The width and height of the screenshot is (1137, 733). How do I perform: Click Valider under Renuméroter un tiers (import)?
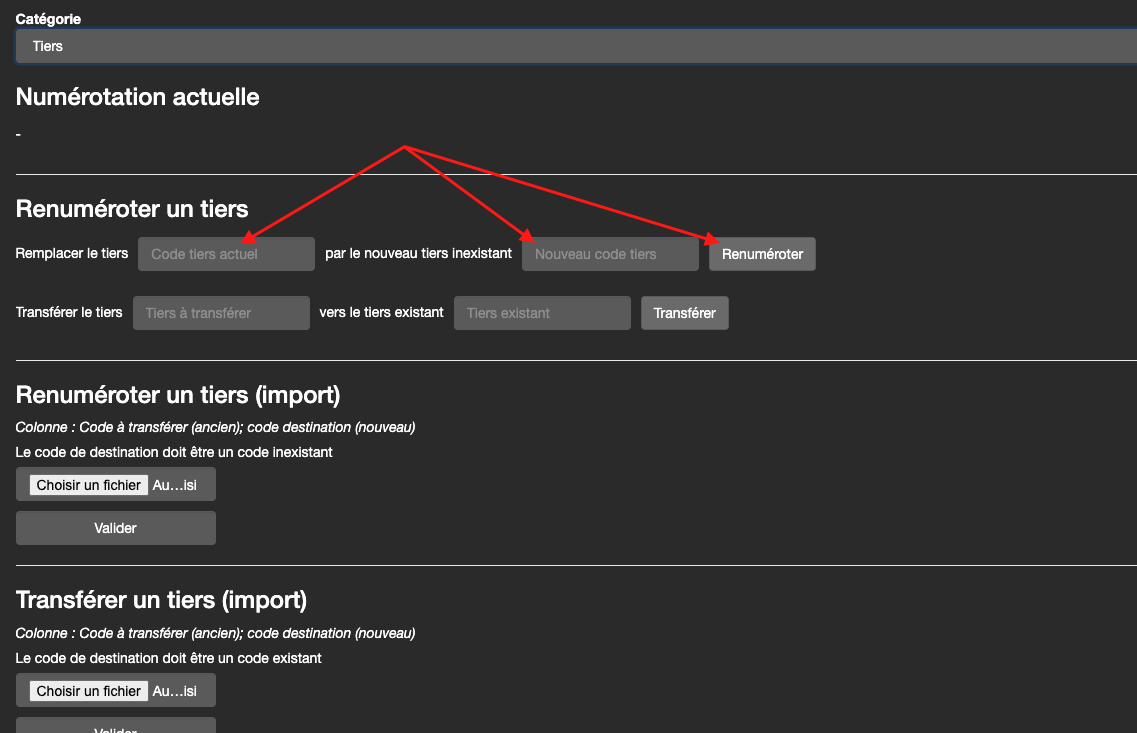coord(116,528)
